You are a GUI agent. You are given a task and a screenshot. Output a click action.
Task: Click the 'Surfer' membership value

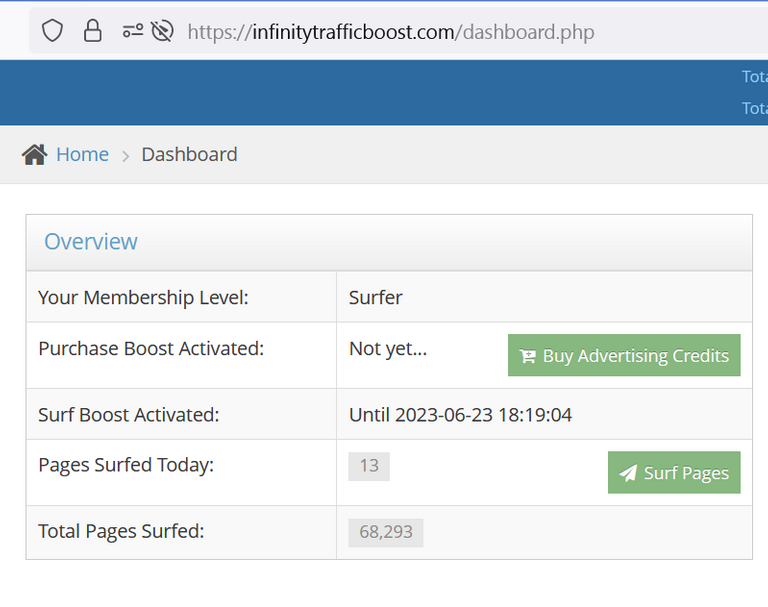(x=376, y=297)
